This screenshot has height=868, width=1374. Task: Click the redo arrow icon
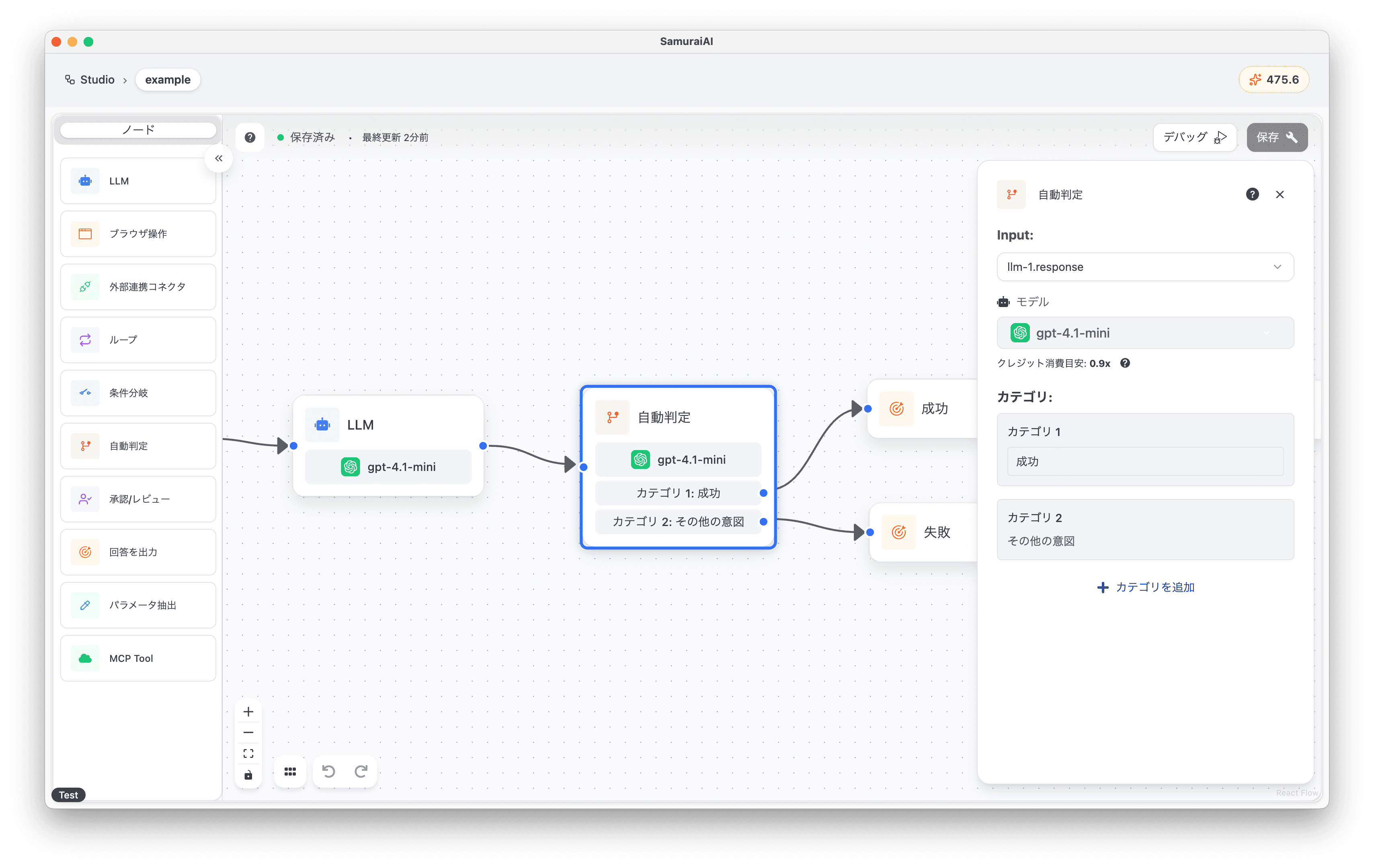click(361, 771)
